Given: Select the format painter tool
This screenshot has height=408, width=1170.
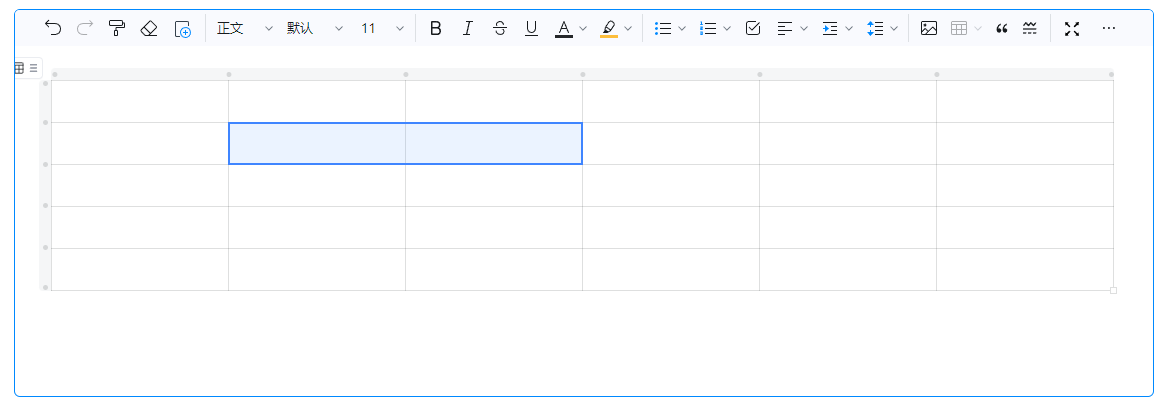Looking at the screenshot, I should 117,28.
